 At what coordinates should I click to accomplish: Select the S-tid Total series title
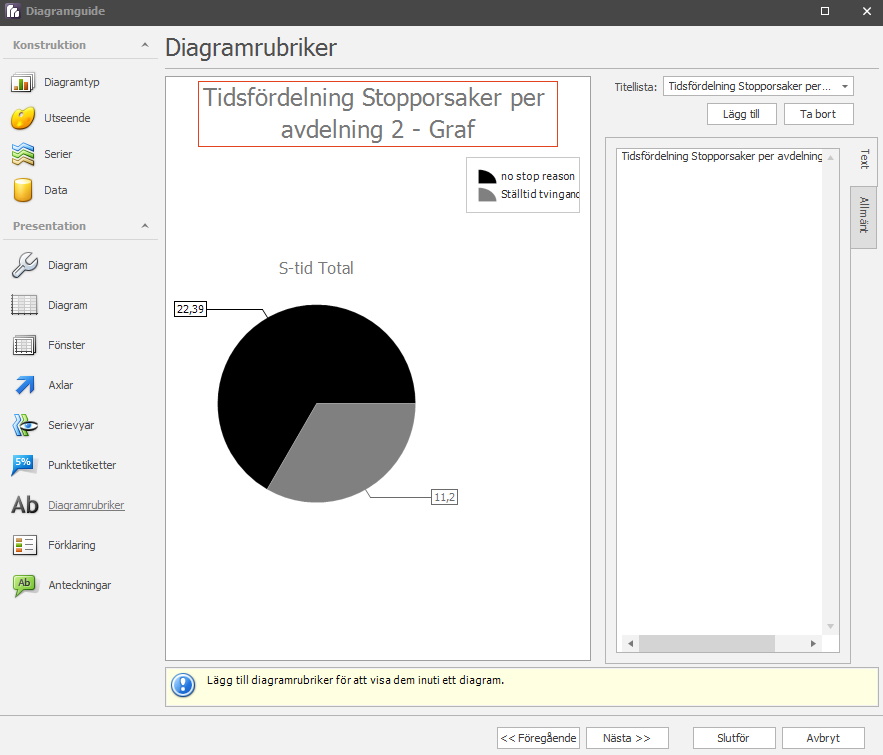point(316,268)
